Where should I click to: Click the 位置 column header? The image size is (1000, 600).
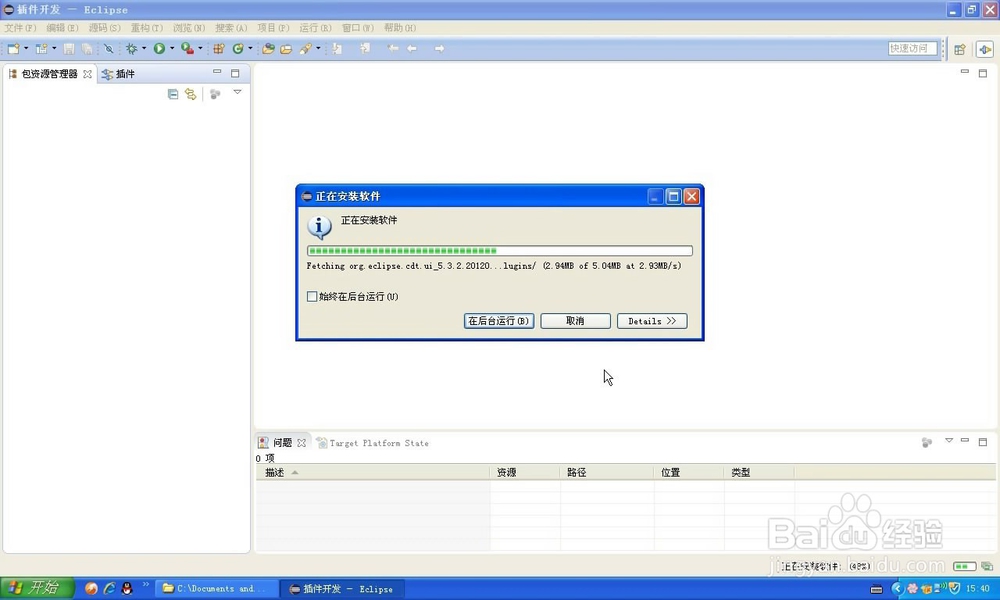pyautogui.click(x=689, y=472)
